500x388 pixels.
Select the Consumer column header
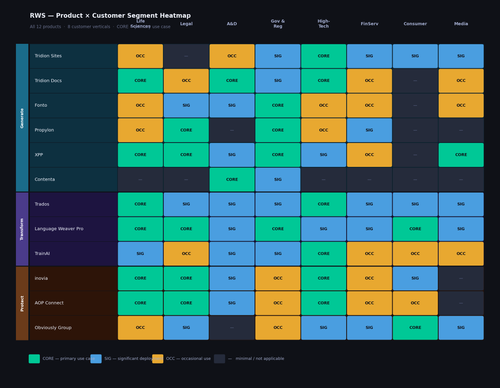coord(415,24)
